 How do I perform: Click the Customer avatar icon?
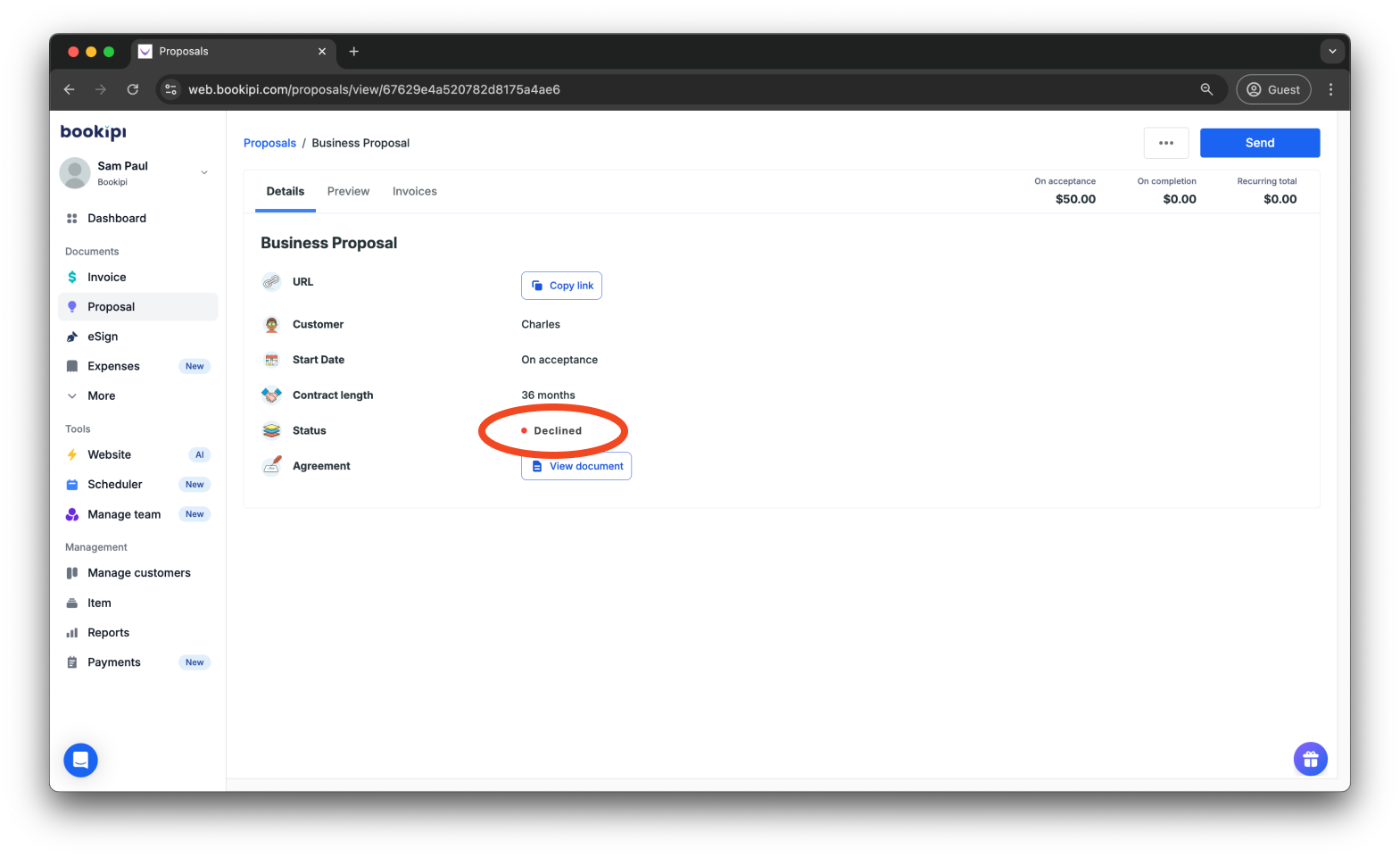271,325
